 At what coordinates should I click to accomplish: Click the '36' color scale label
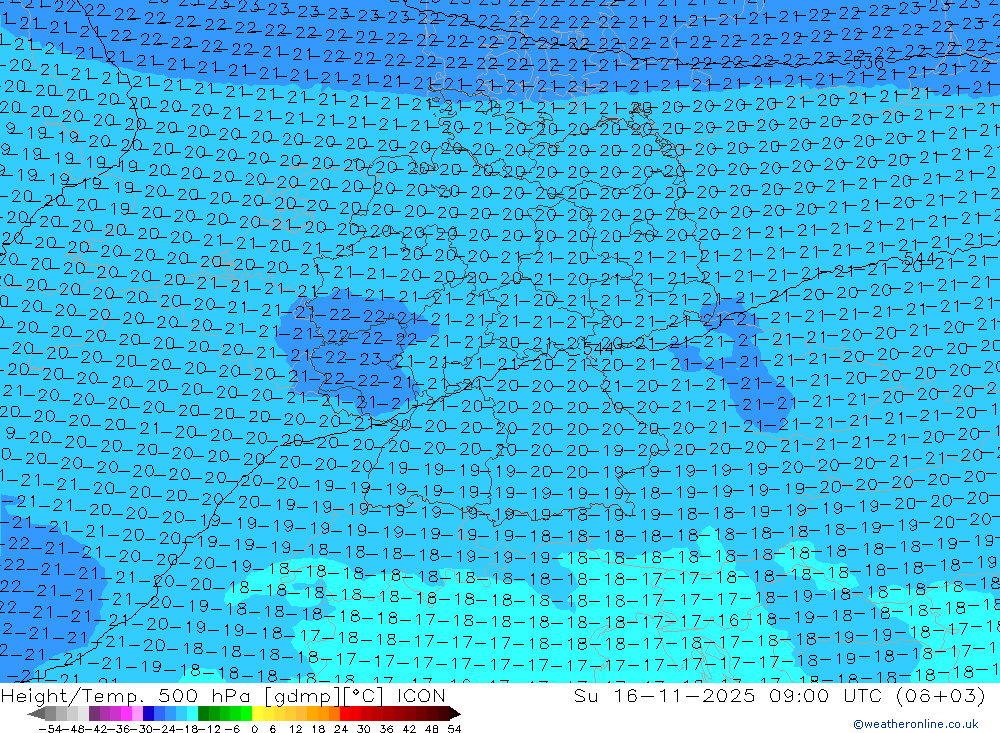[x=386, y=729]
